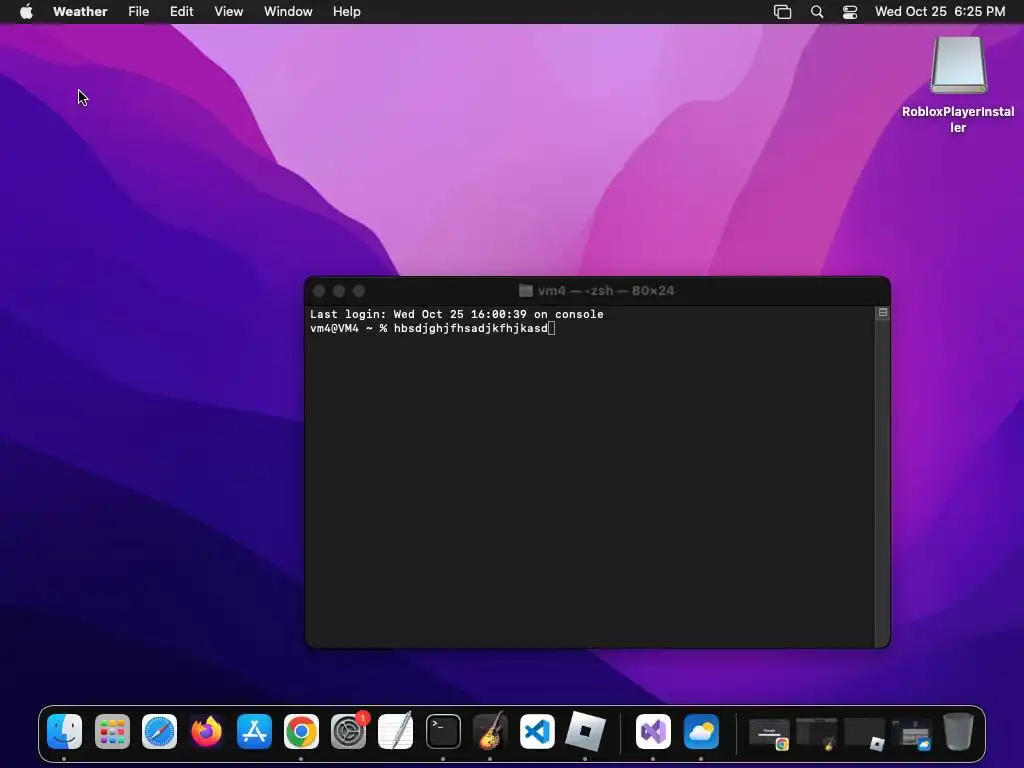Click the Last login line in Terminal
This screenshot has width=1024, height=768.
[456, 314]
